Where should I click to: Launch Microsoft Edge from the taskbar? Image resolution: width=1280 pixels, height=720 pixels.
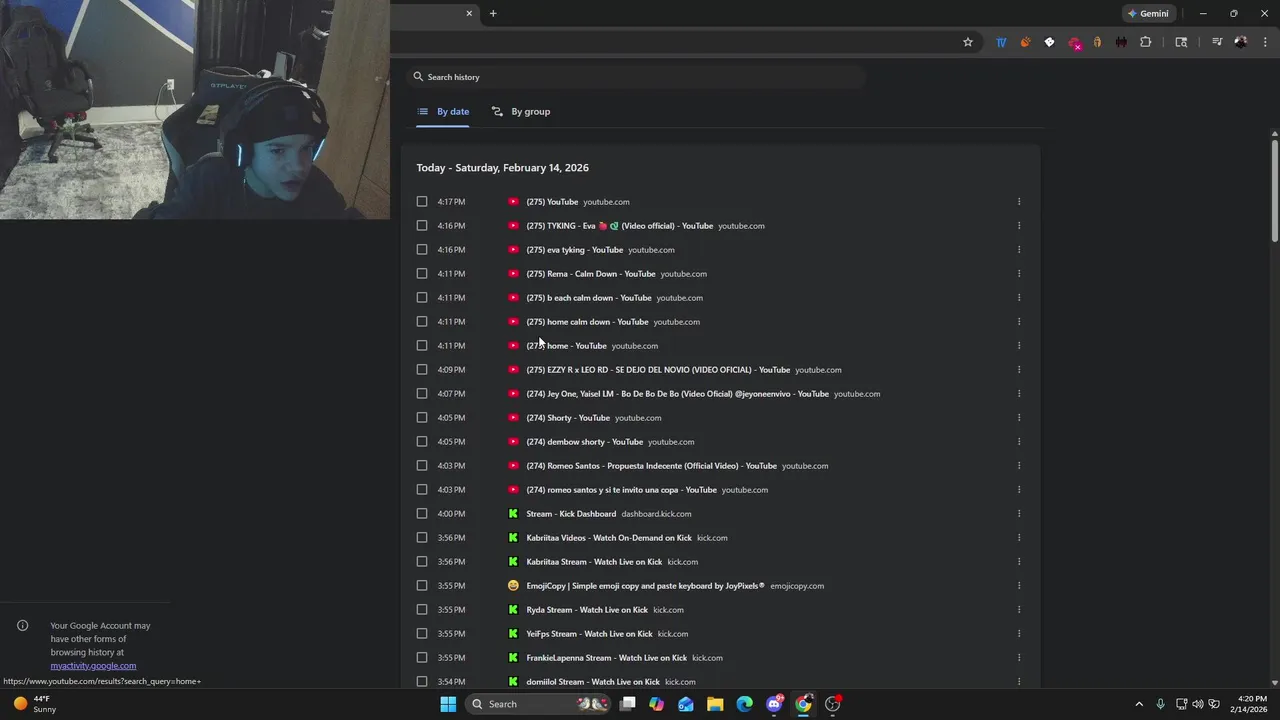pos(744,704)
